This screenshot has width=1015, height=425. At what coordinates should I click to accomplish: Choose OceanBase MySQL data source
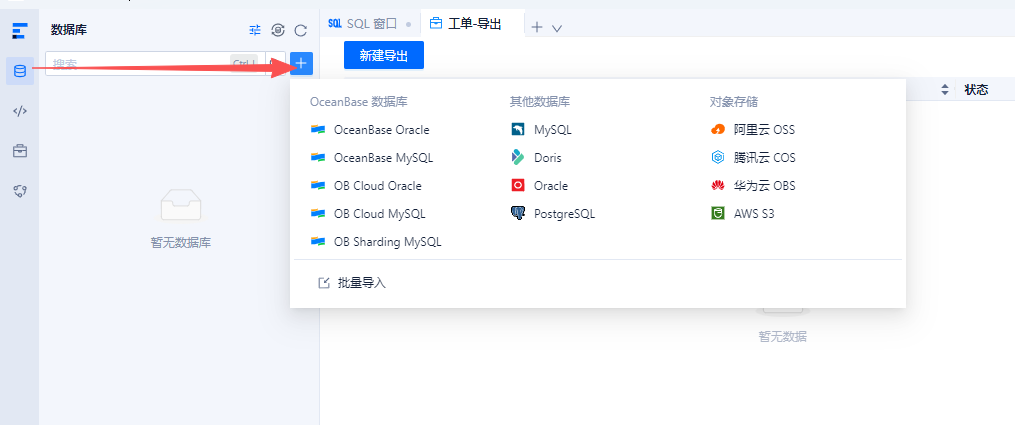(x=382, y=158)
